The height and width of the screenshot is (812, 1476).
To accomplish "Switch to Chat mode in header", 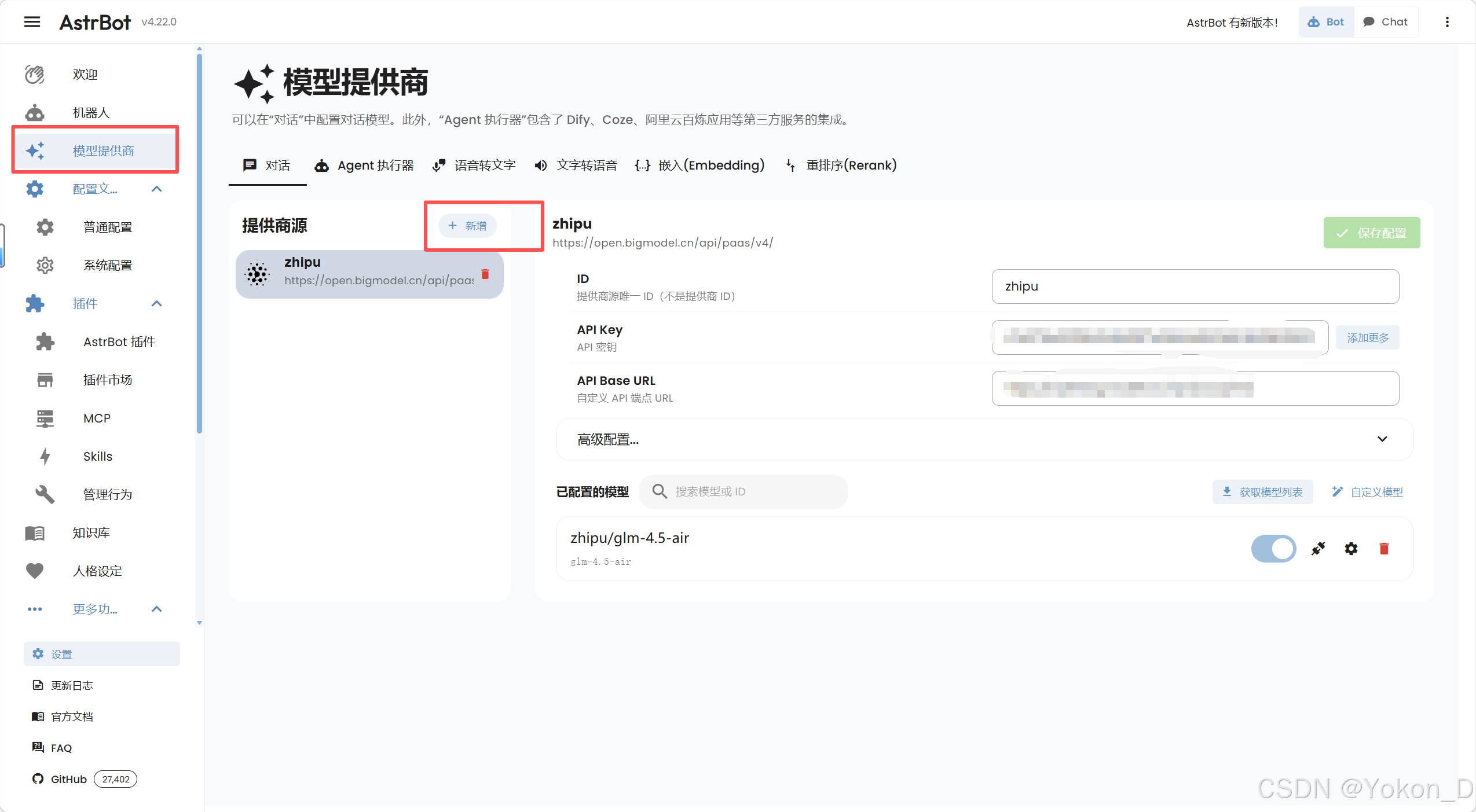I will click(x=1386, y=22).
